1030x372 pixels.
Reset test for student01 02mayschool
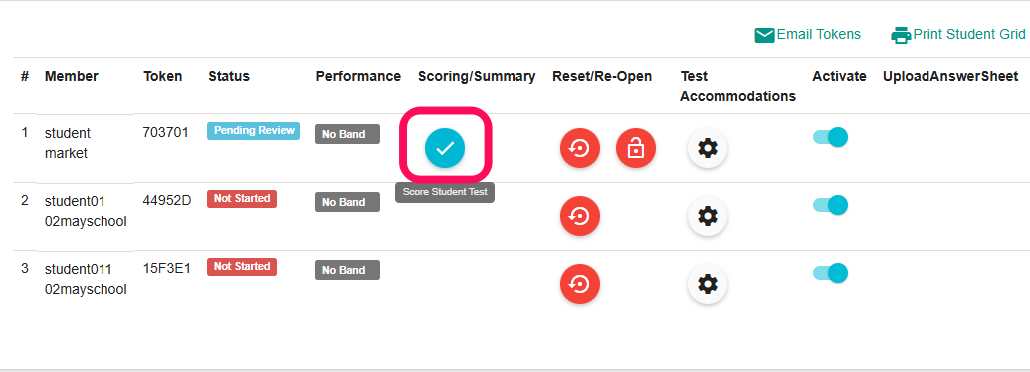[x=579, y=216]
